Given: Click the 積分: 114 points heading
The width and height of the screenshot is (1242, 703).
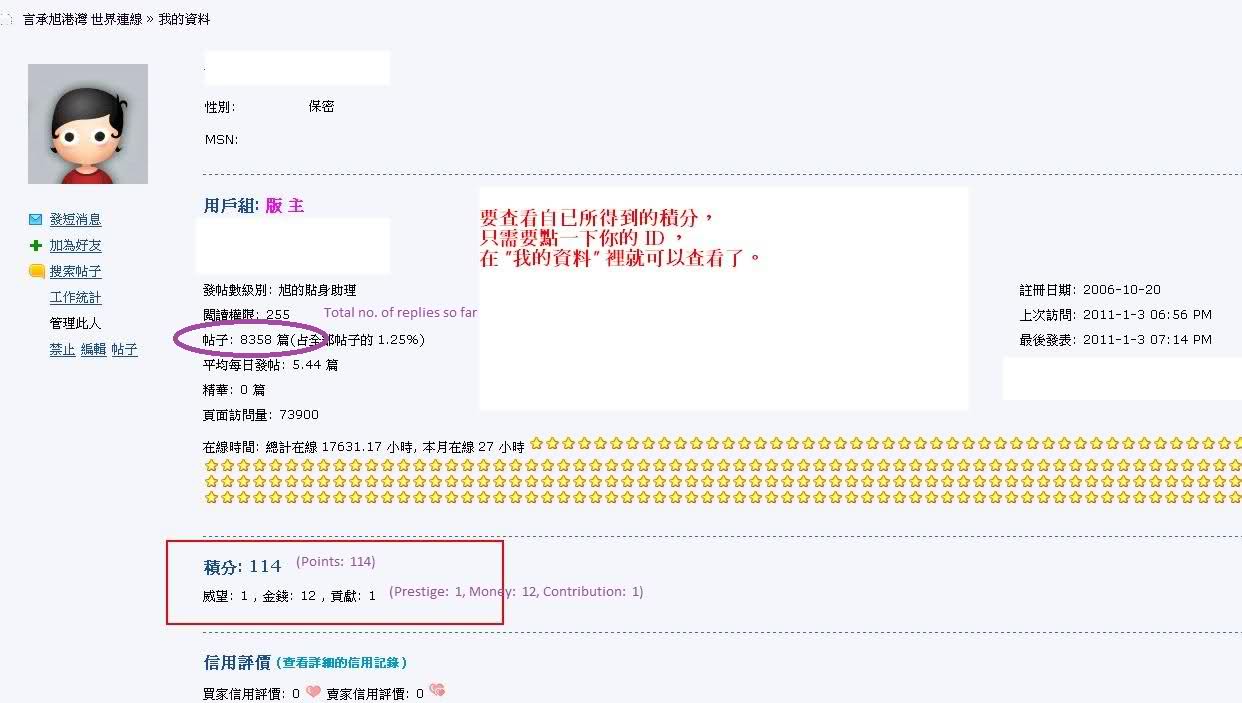Looking at the screenshot, I should [243, 566].
